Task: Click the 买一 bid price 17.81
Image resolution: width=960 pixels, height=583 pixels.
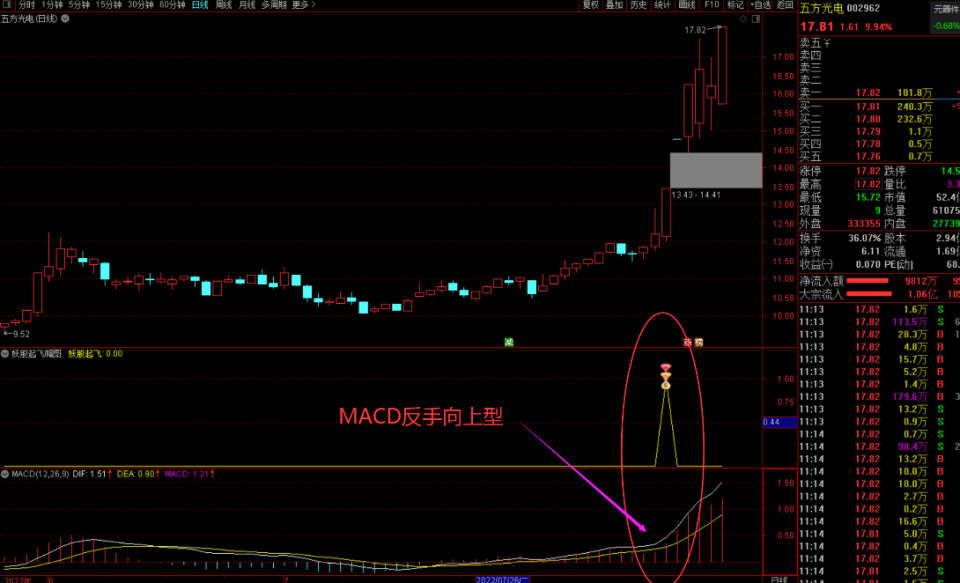Action: [x=868, y=107]
